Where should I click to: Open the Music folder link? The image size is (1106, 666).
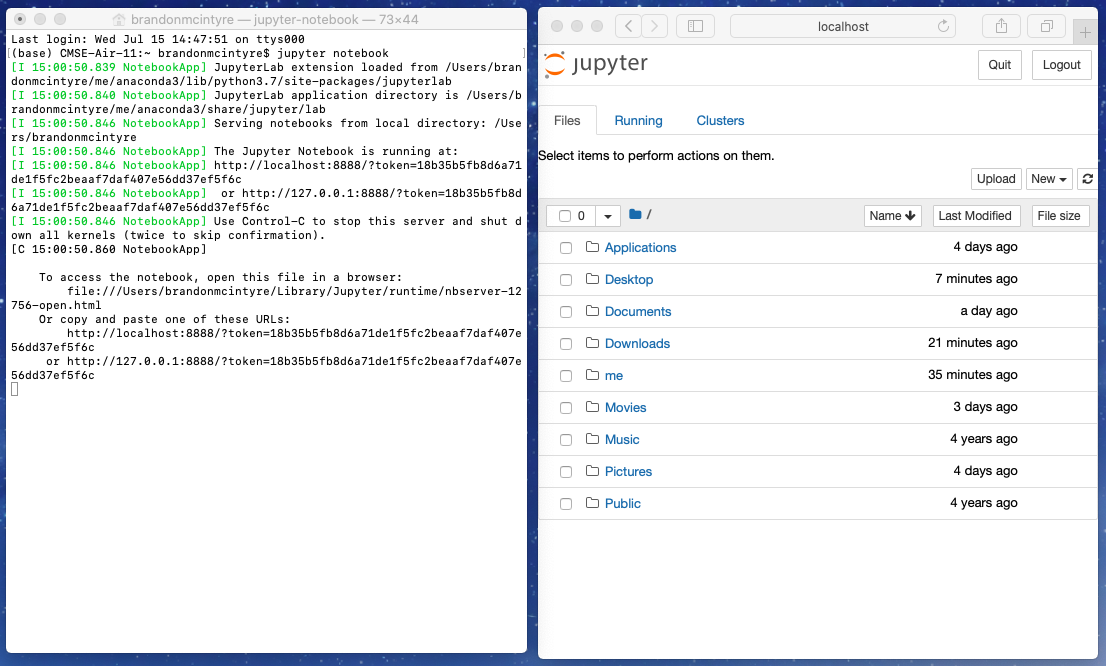[622, 440]
